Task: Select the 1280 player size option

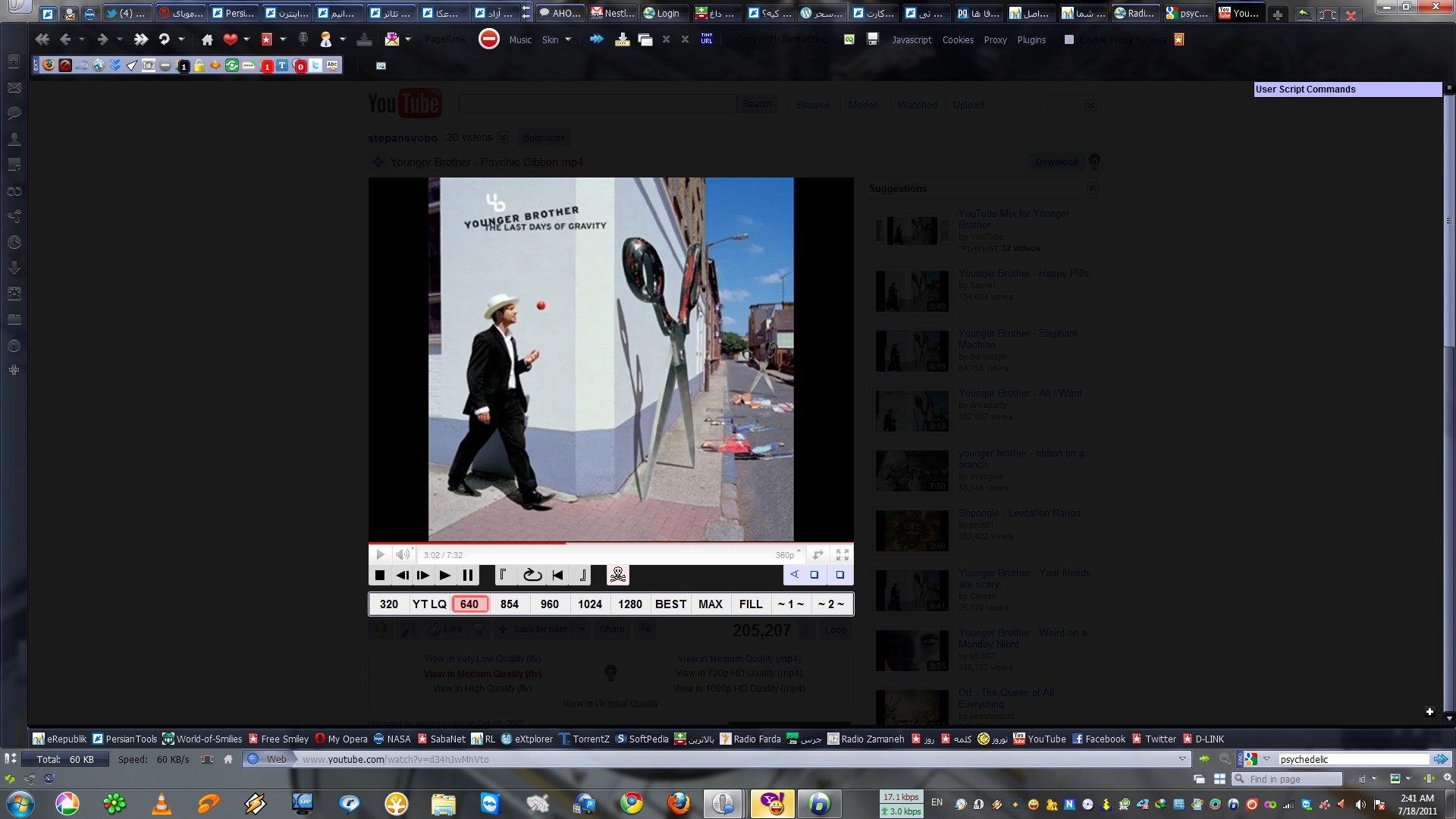Action: click(630, 604)
